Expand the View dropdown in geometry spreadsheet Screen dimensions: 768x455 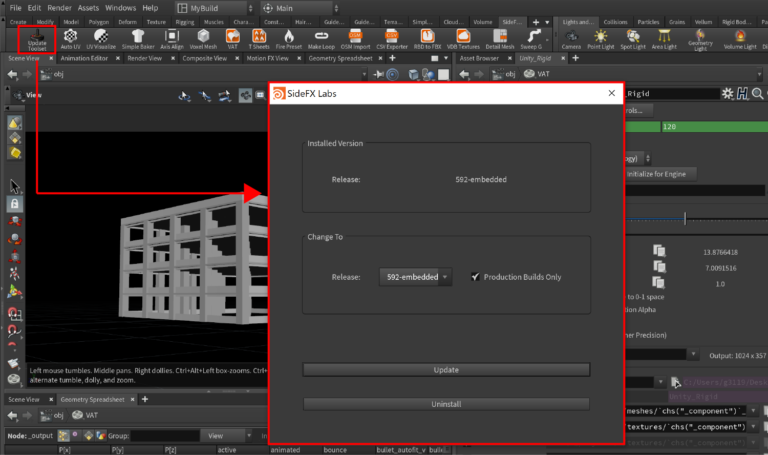(x=228, y=435)
